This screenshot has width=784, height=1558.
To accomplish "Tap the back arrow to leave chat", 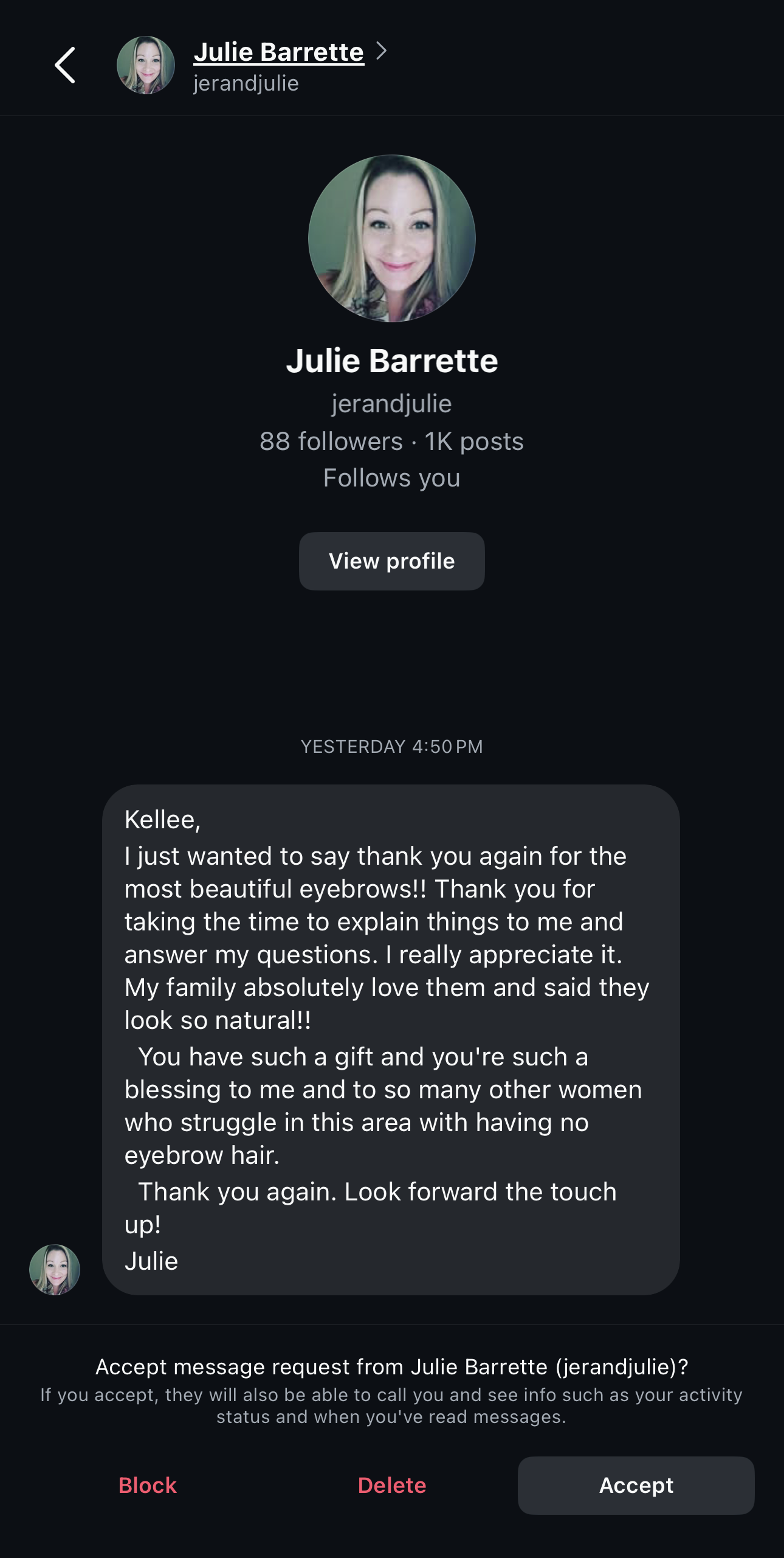I will (65, 65).
